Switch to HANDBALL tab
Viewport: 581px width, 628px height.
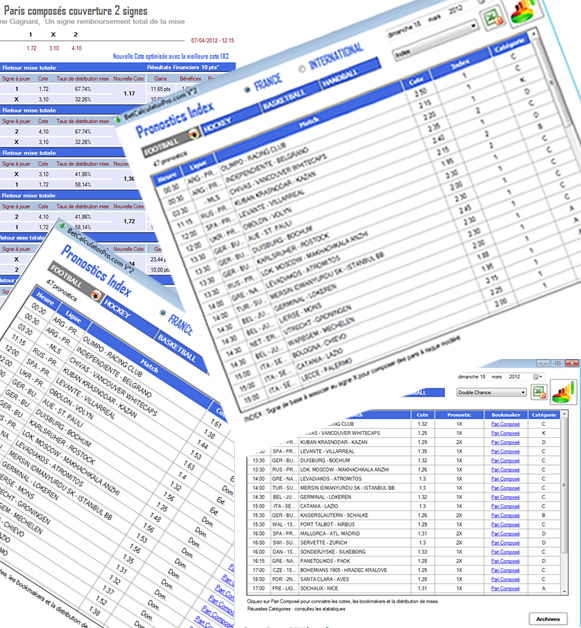349,74
